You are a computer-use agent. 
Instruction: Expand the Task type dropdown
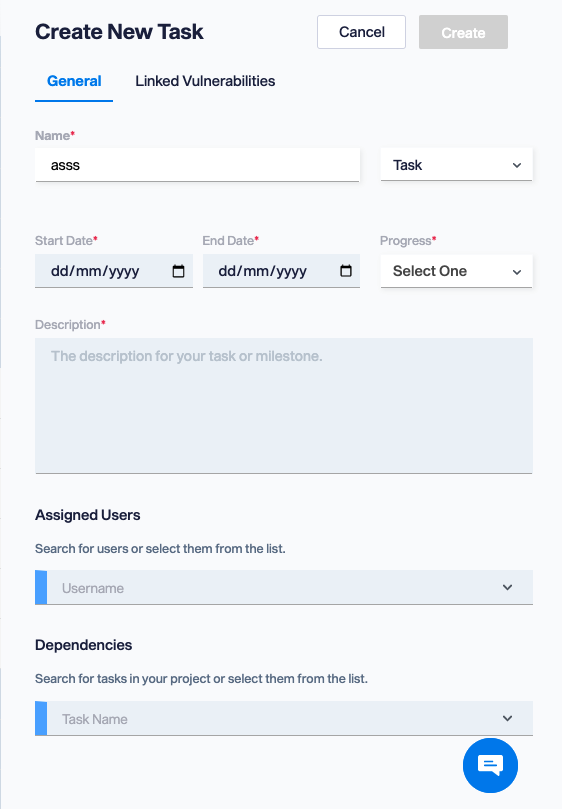456,165
